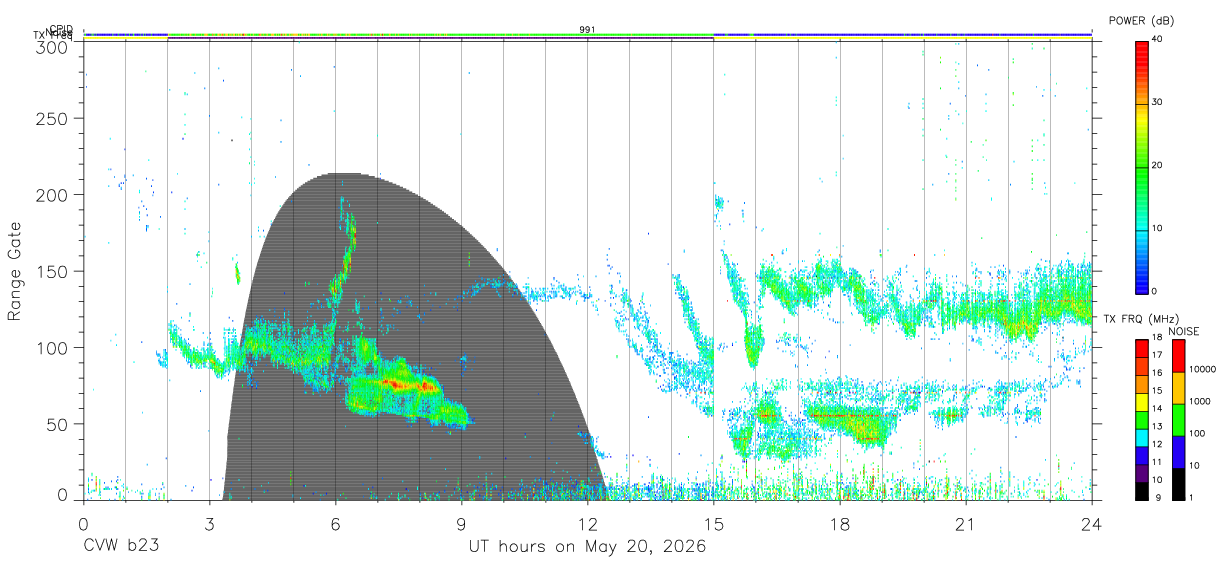This screenshot has height=567, width=1228.
Task: Click the 200 tick on Range Gate axis
Action: (53, 195)
